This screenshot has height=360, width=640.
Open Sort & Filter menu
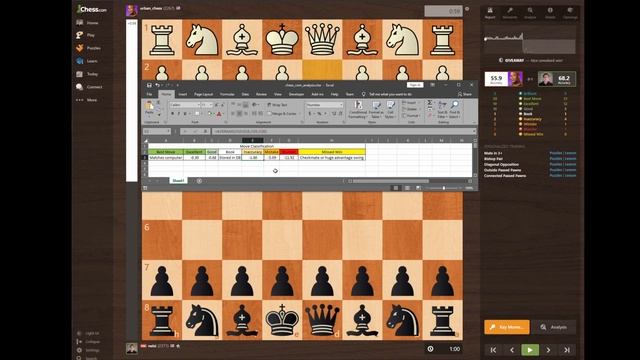click(x=442, y=109)
